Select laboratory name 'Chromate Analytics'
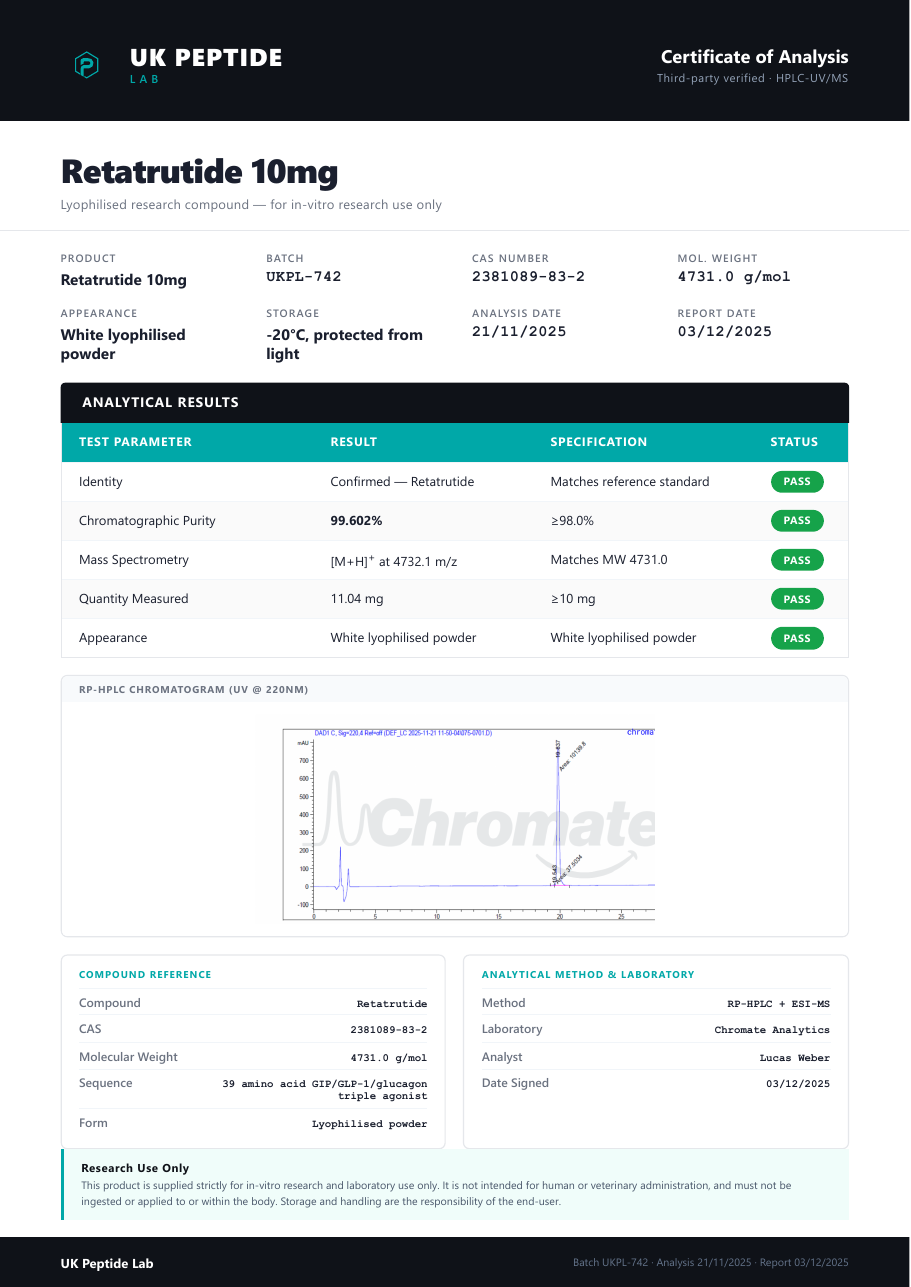This screenshot has width=911, height=1287. tap(772, 1030)
